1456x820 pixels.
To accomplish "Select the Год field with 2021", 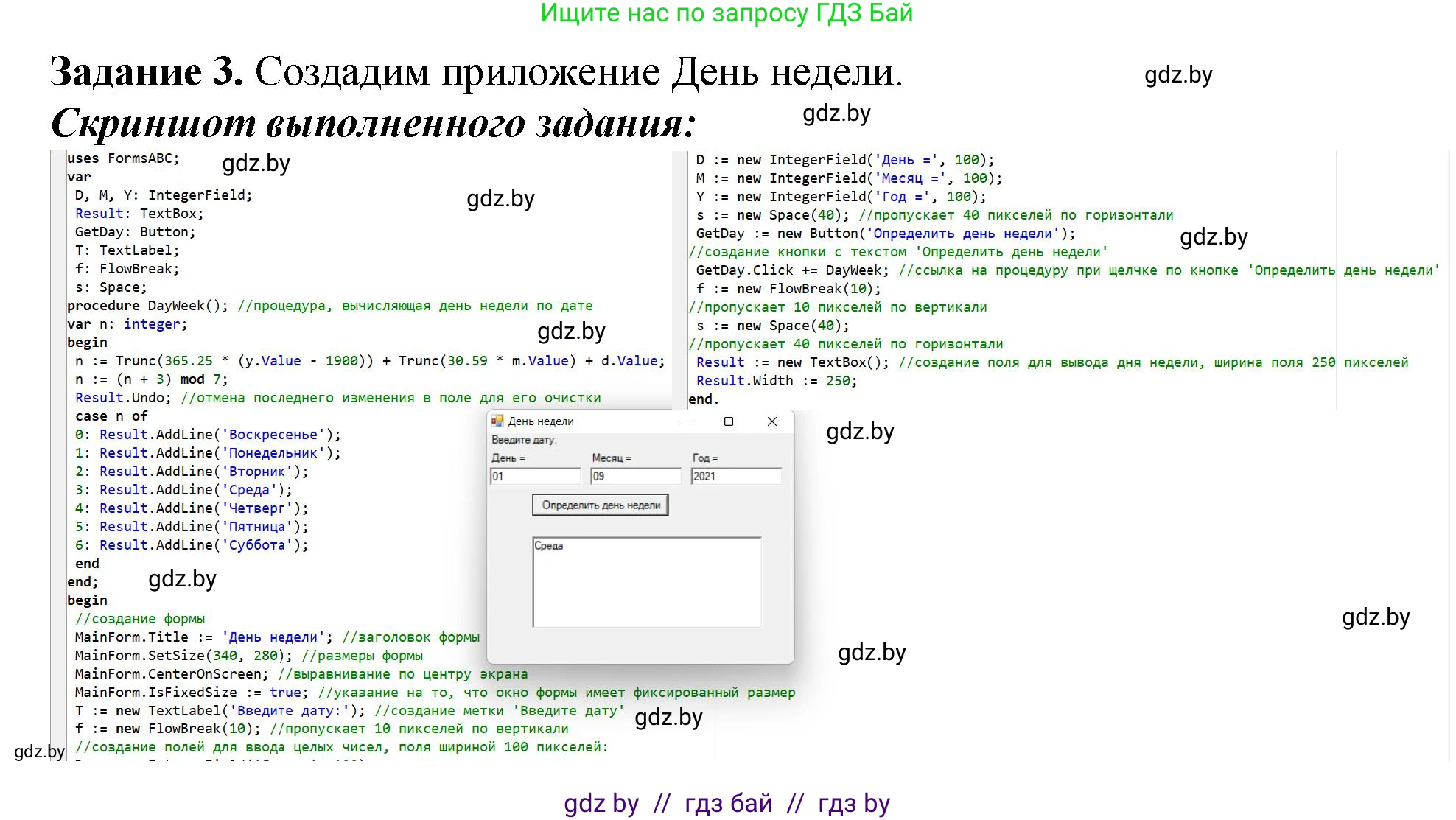I will pyautogui.click(x=735, y=476).
